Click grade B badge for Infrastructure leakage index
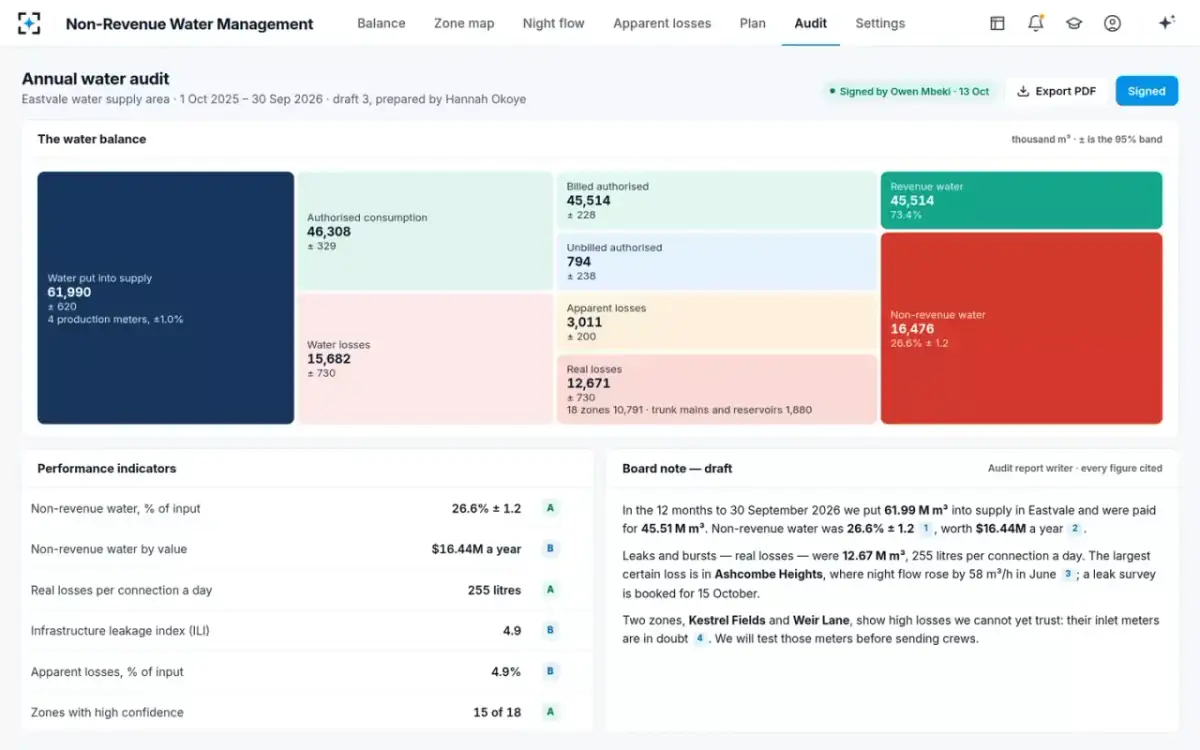Screen dimensions: 1200x750 [550, 631]
